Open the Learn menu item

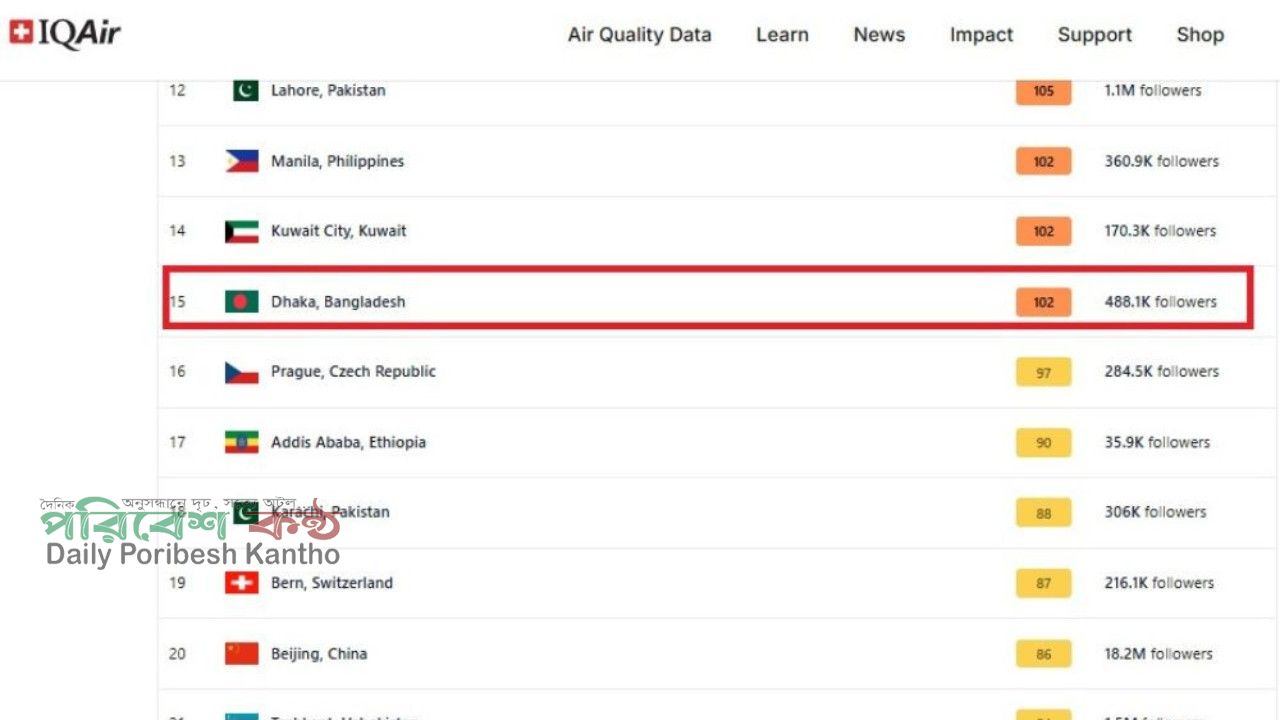pyautogui.click(x=782, y=35)
